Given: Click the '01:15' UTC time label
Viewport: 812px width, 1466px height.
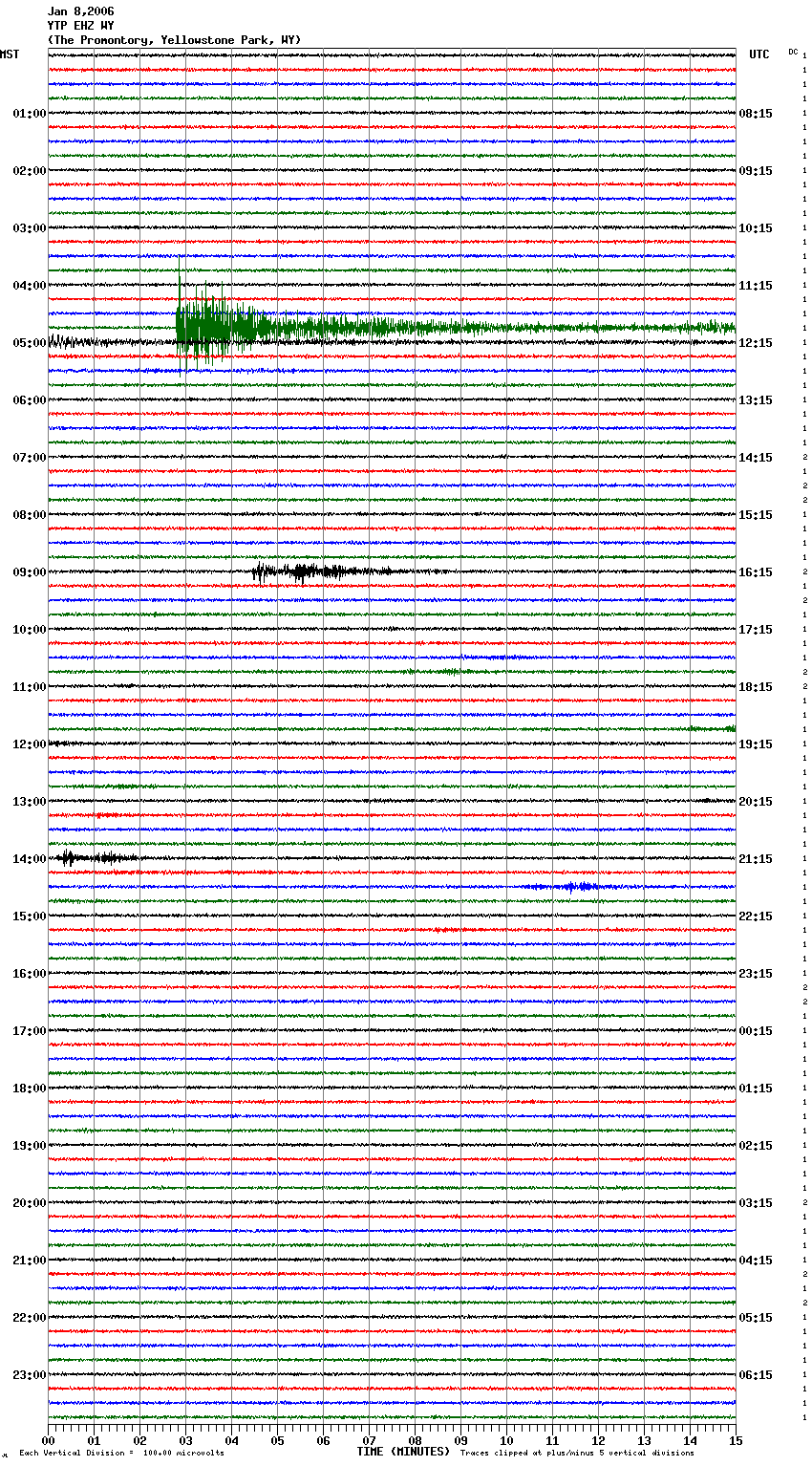Looking at the screenshot, I should point(756,1089).
